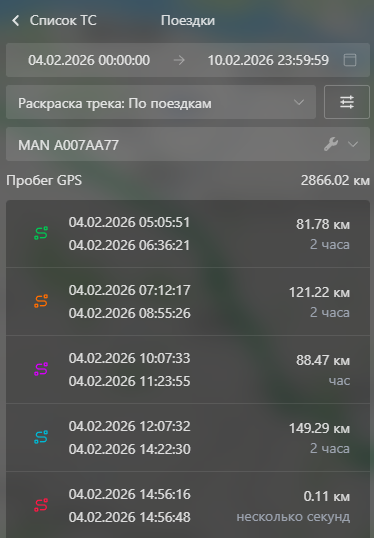Open the Раскраска трека dropdown

tap(161, 102)
